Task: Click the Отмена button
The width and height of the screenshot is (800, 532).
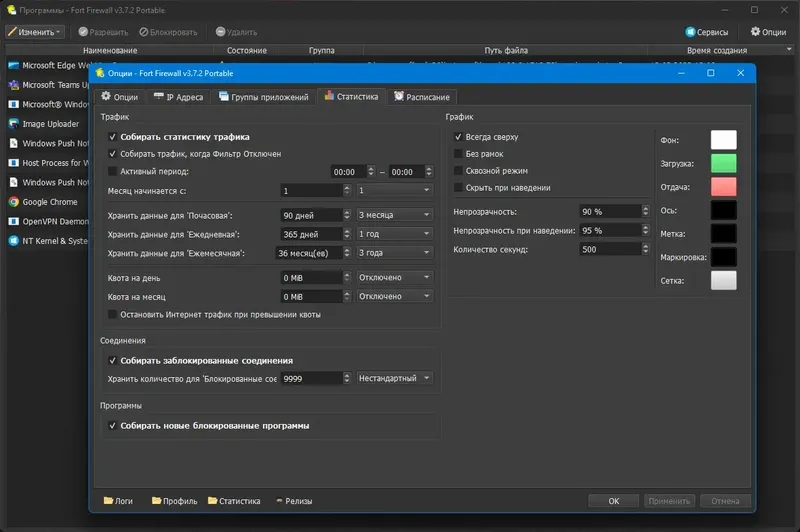Action: coord(725,501)
